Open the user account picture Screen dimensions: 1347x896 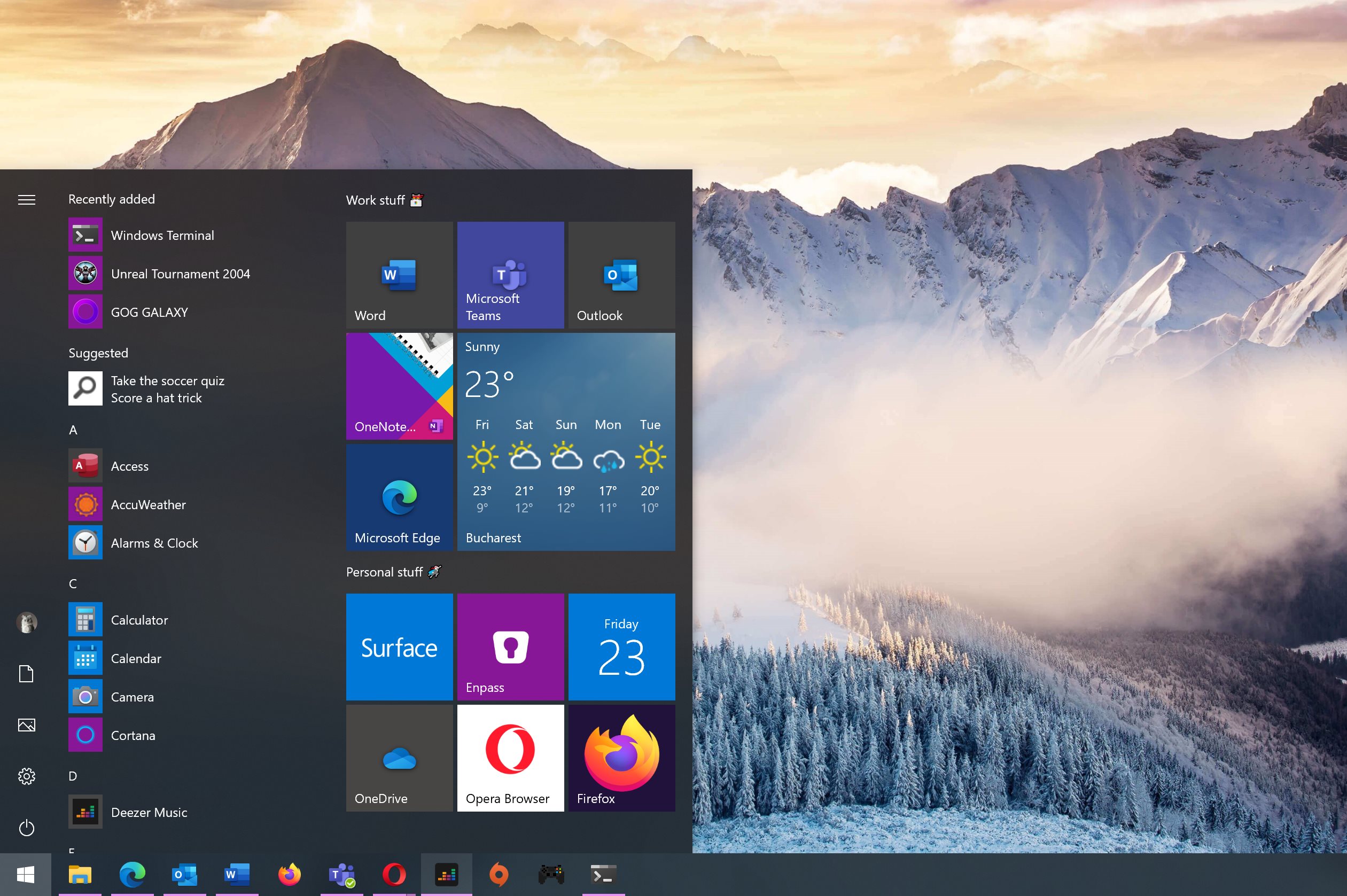coord(26,622)
